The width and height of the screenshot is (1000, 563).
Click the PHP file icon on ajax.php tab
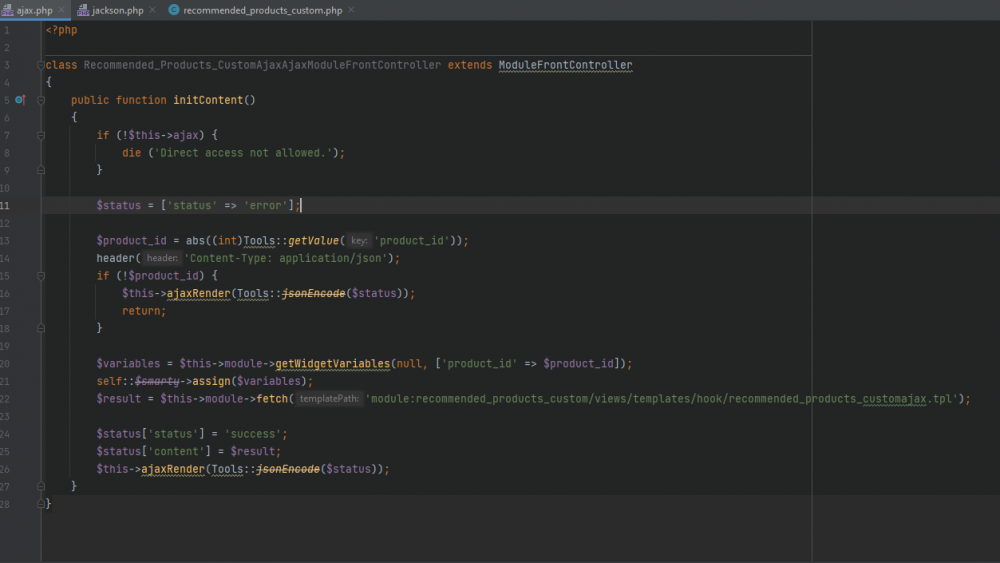coord(8,10)
